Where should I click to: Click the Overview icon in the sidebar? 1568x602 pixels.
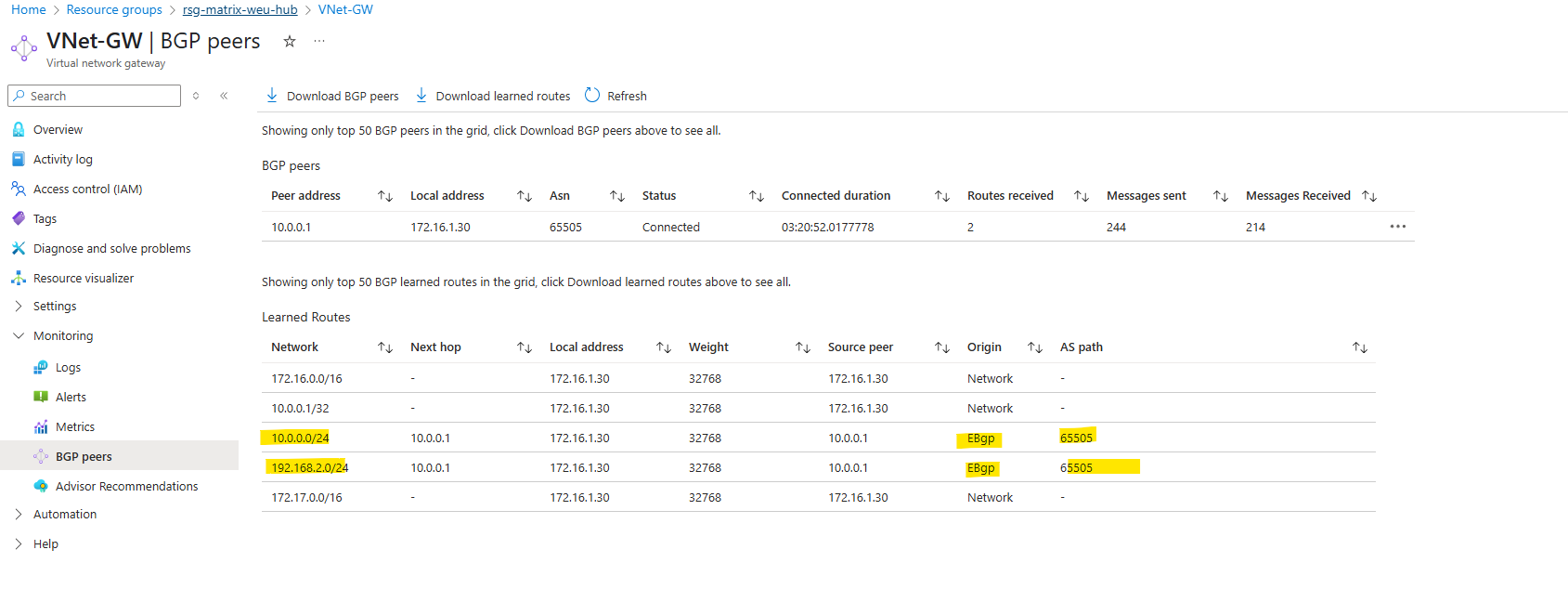[19, 129]
